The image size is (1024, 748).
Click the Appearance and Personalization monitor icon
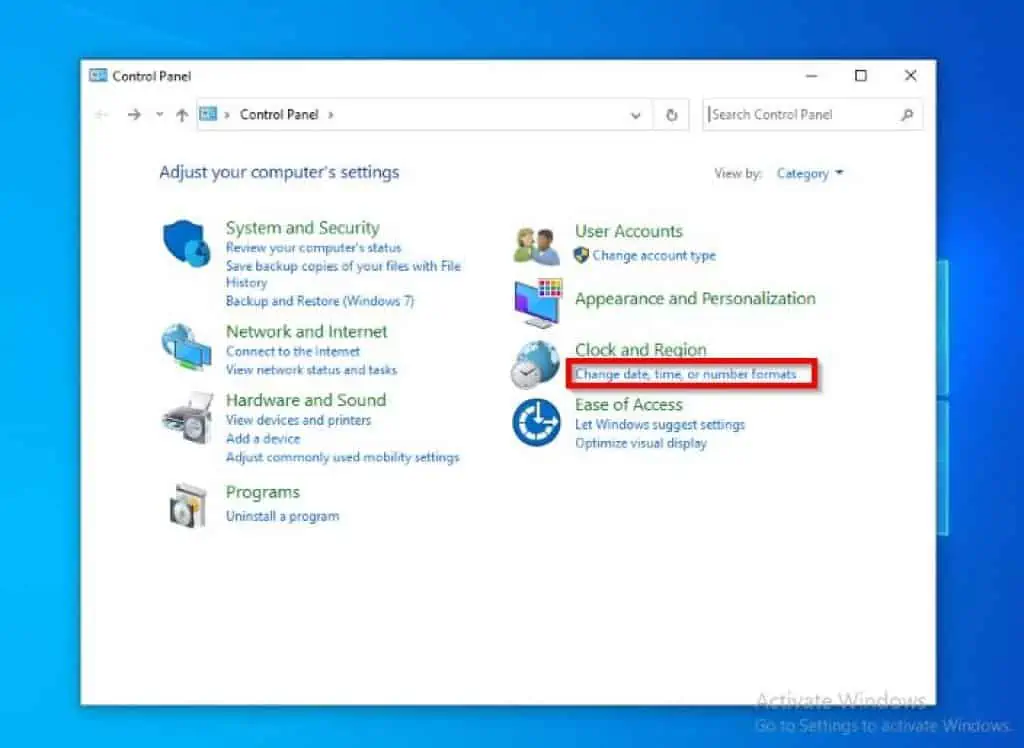(x=538, y=303)
